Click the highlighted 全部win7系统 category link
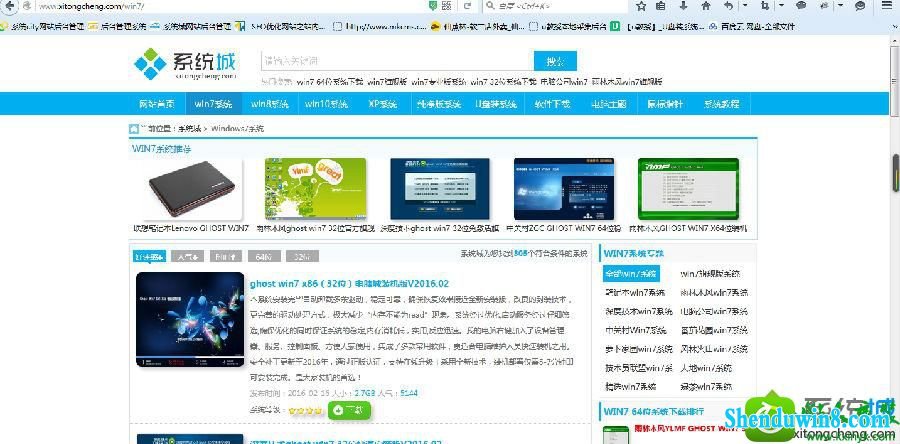The image size is (900, 444). [x=631, y=273]
